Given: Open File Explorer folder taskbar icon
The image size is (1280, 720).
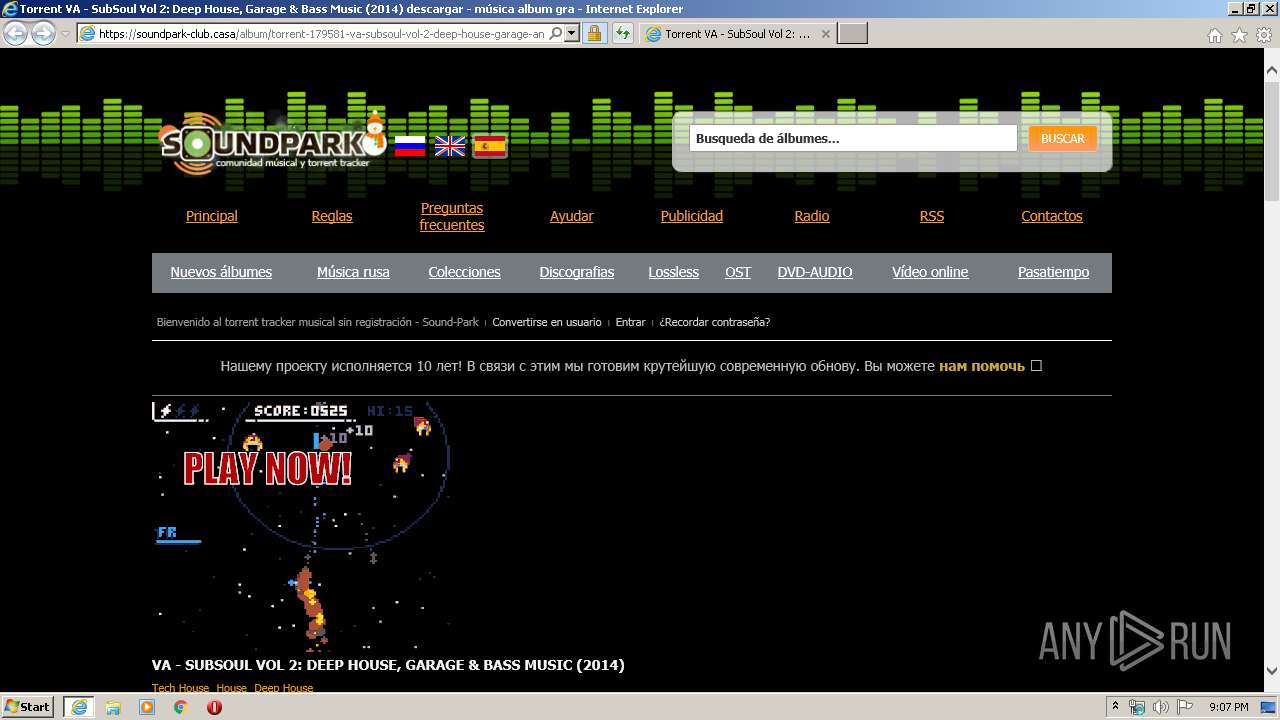Looking at the screenshot, I should [x=113, y=707].
